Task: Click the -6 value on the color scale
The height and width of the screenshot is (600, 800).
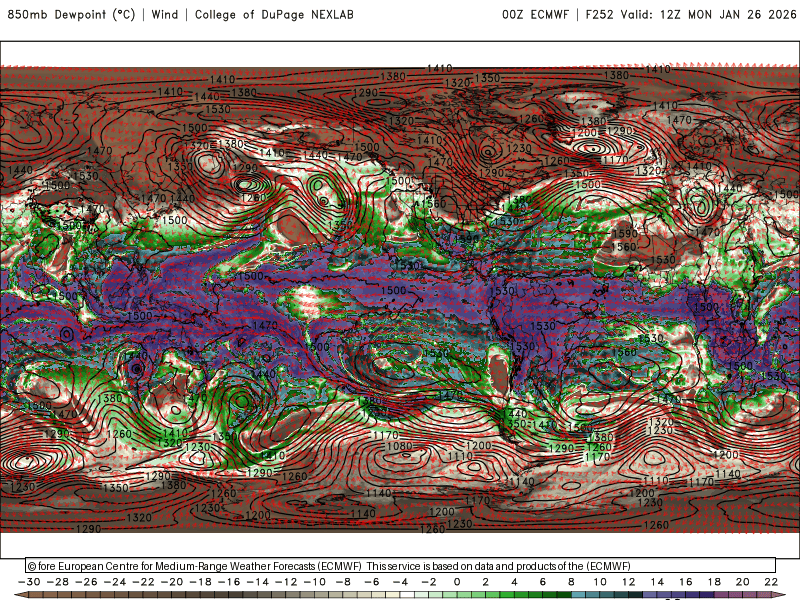Action: coord(372,582)
